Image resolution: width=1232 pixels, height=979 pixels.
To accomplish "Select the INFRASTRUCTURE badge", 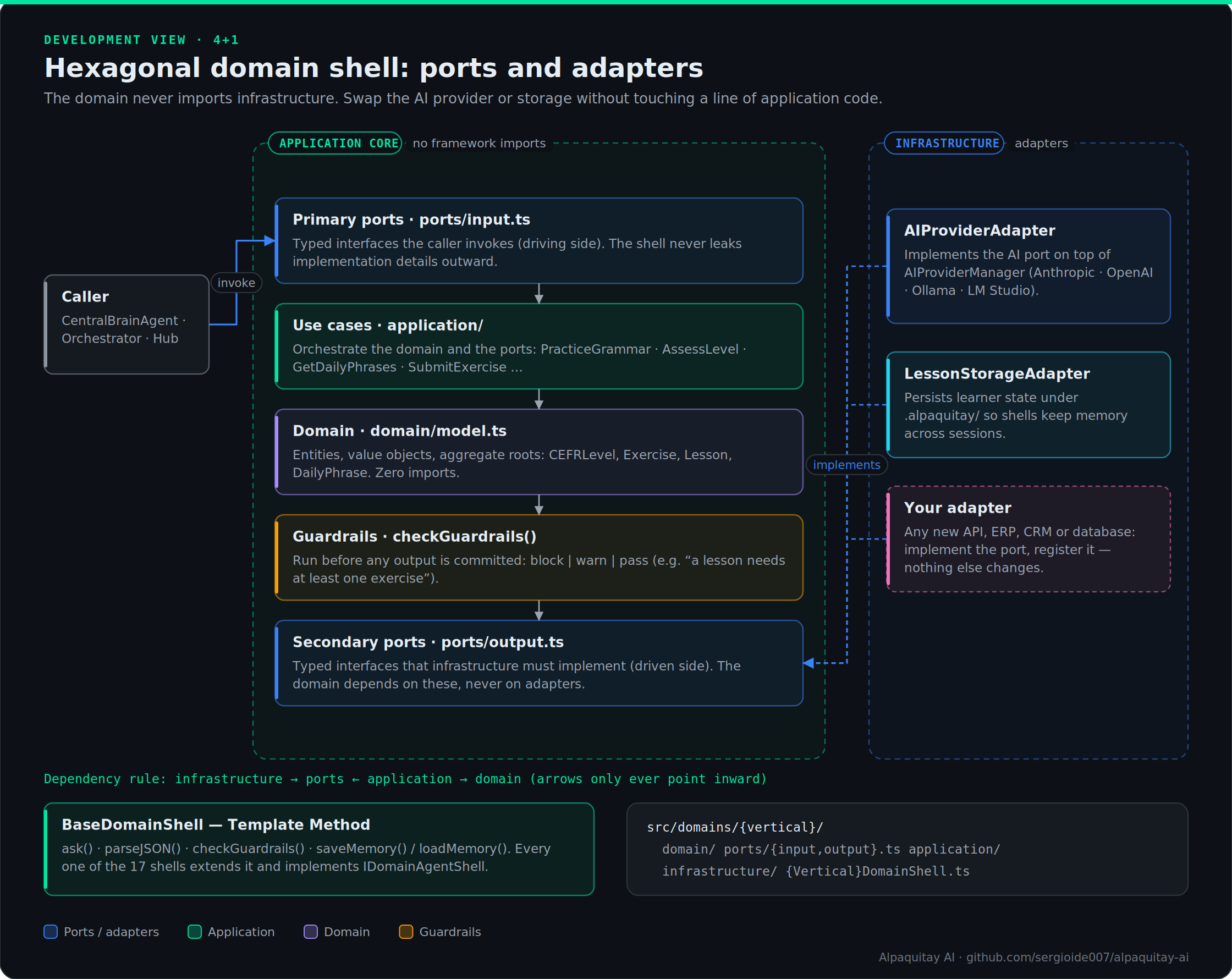I will pos(944,143).
